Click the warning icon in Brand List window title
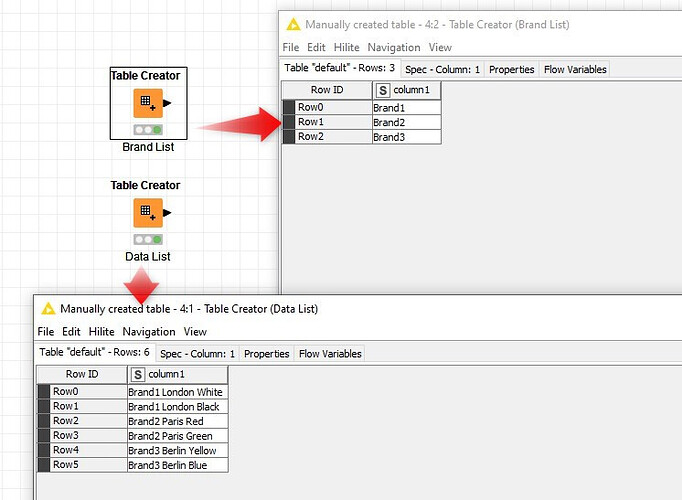This screenshot has width=682, height=500. coord(293,24)
